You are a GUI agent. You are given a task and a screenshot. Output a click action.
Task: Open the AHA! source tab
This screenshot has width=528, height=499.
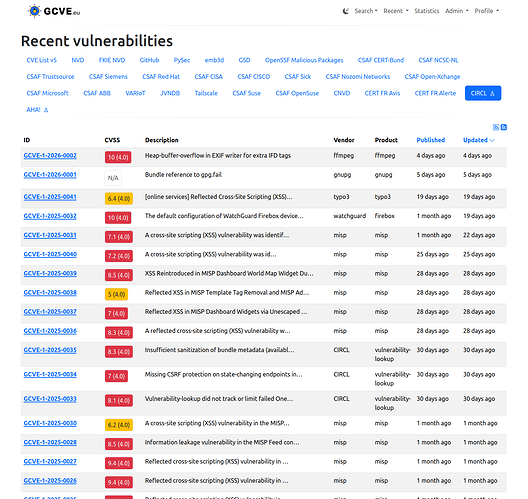point(37,110)
